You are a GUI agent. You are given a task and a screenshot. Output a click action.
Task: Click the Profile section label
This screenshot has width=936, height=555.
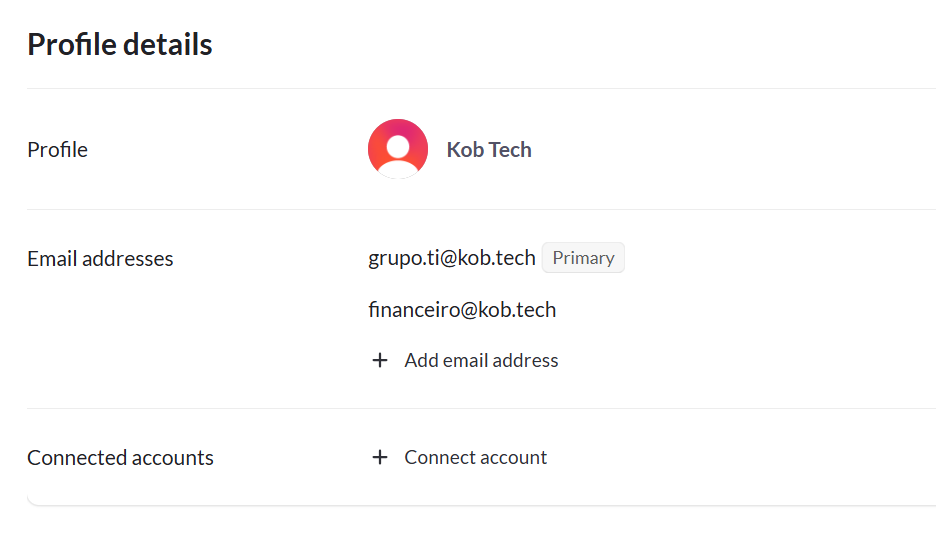[58, 150]
